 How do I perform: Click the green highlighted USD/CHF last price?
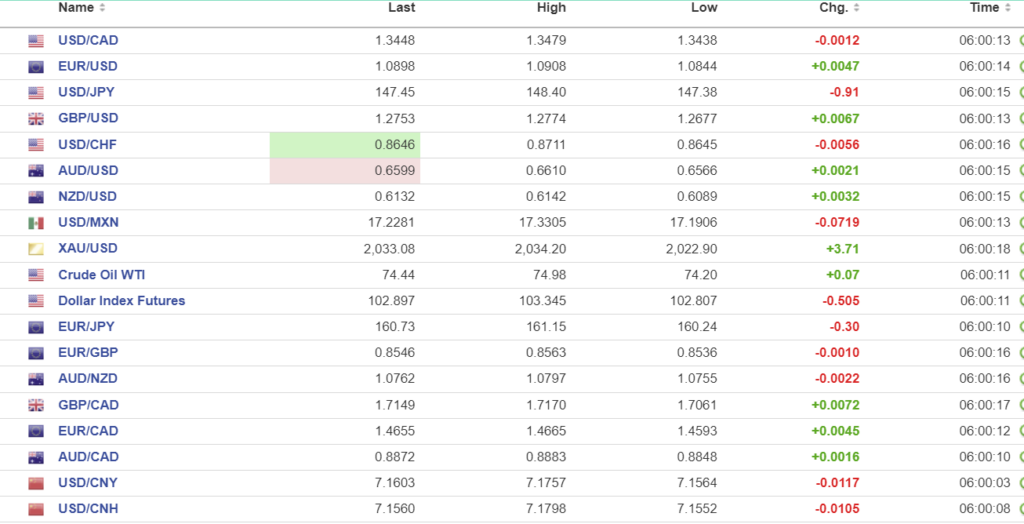[345, 145]
